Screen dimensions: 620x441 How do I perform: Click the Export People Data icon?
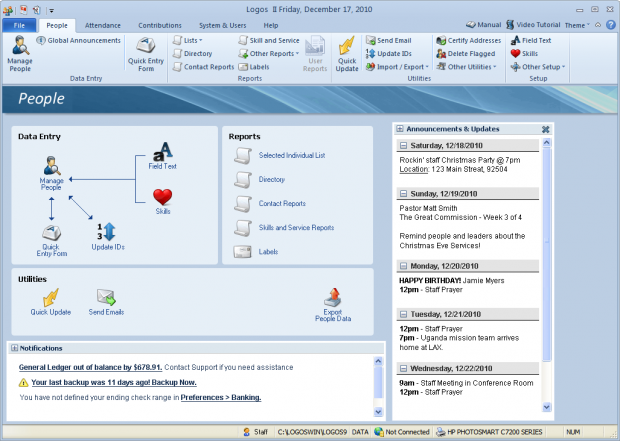[333, 297]
